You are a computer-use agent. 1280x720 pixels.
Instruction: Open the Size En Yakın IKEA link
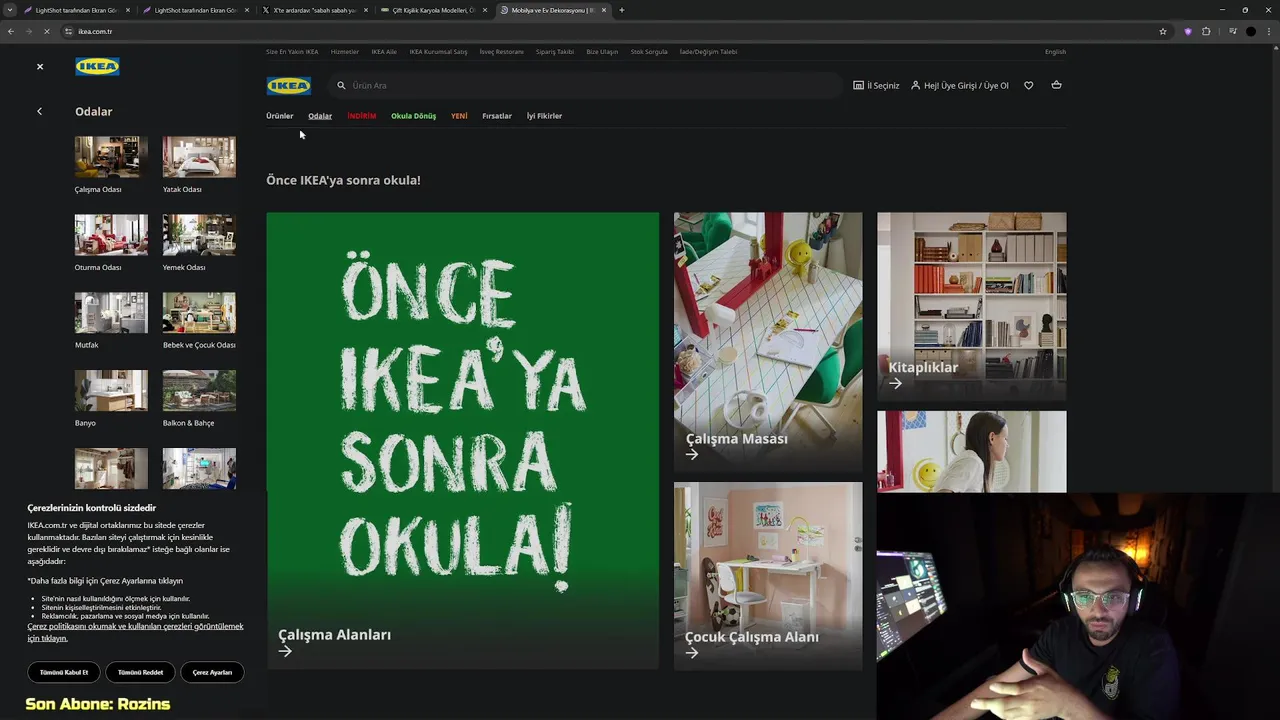[292, 52]
